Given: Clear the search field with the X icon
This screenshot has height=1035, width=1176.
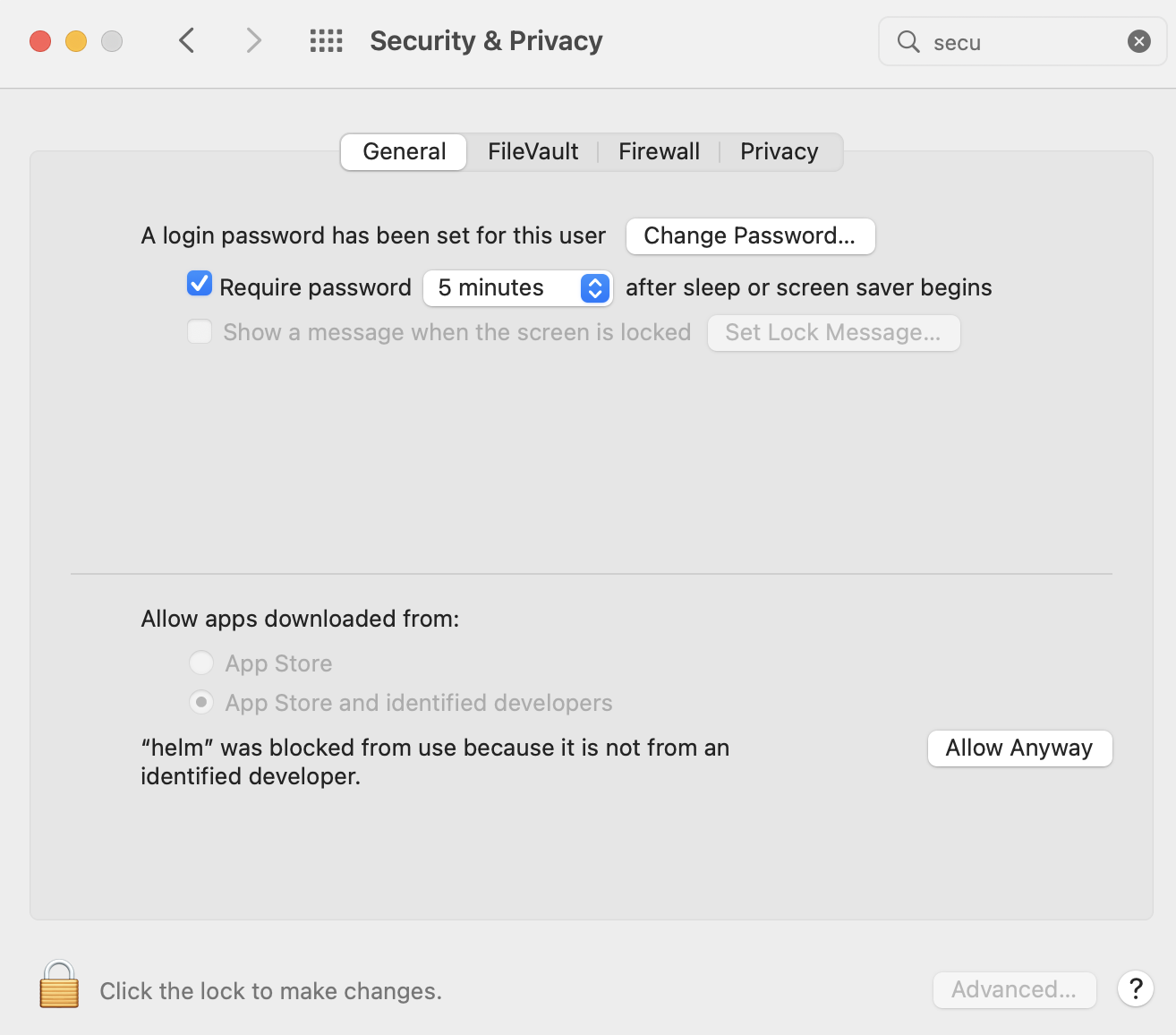Looking at the screenshot, I should [x=1138, y=40].
